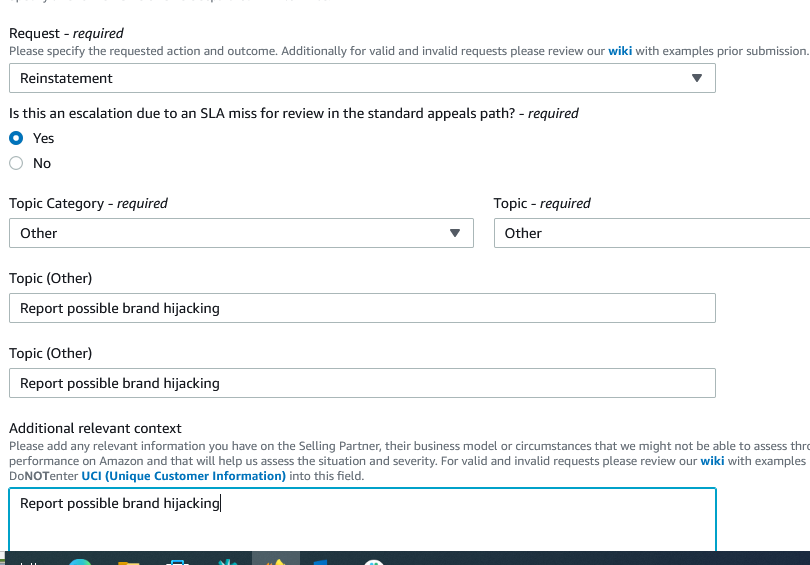This screenshot has width=810, height=565.
Task: Open the wiki link under Additional relevant context
Action: point(712,461)
